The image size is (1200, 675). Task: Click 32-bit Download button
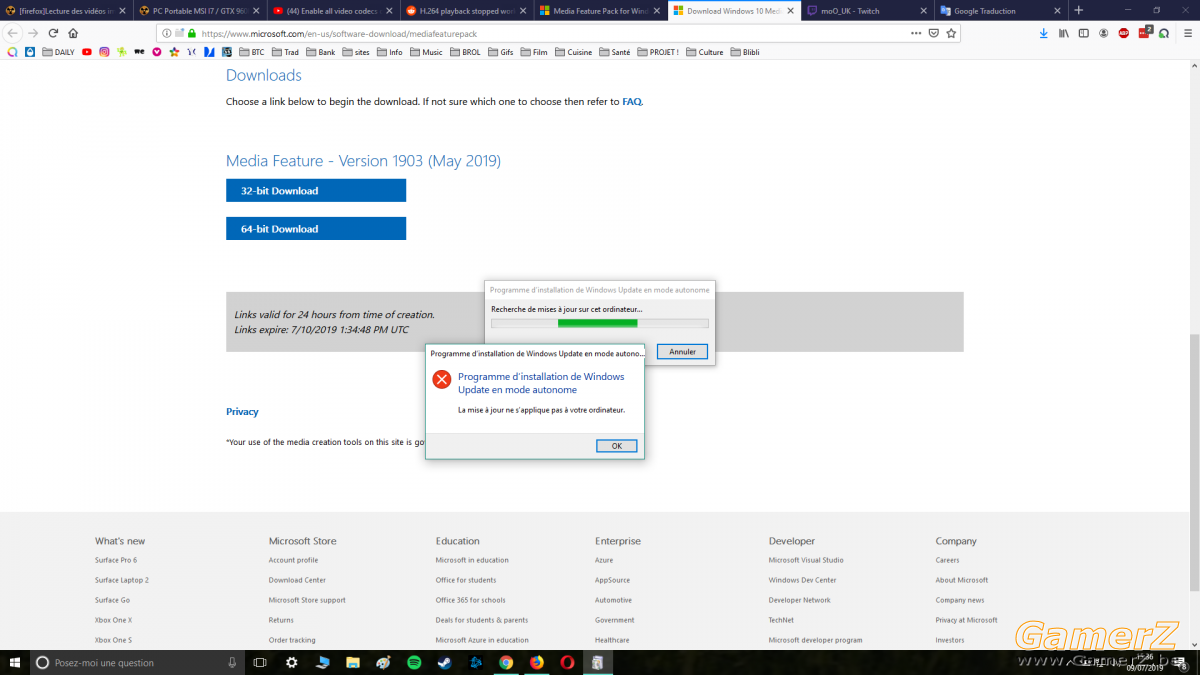click(x=316, y=191)
